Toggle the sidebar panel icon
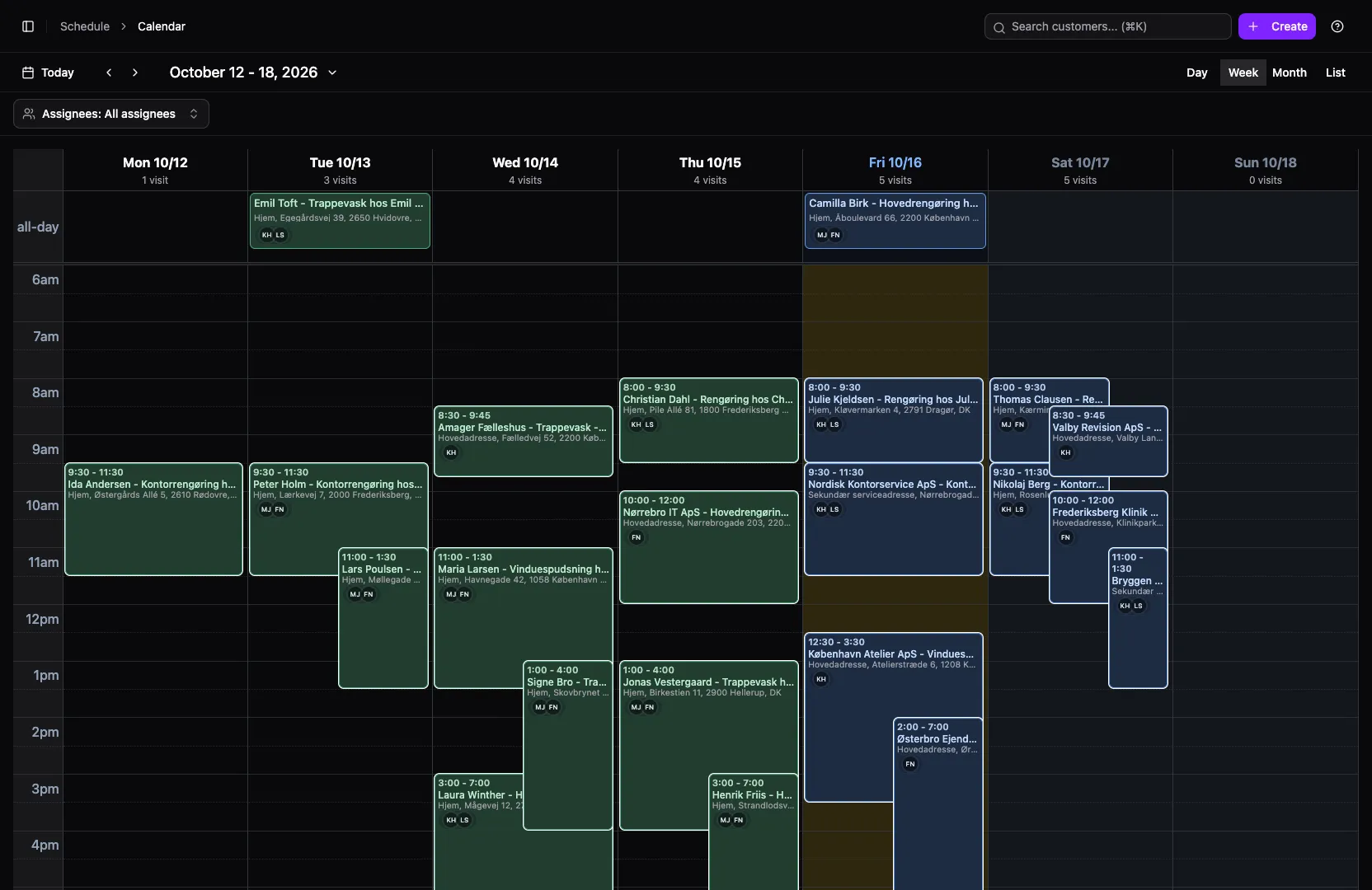Image resolution: width=1372 pixels, height=890 pixels. click(28, 26)
